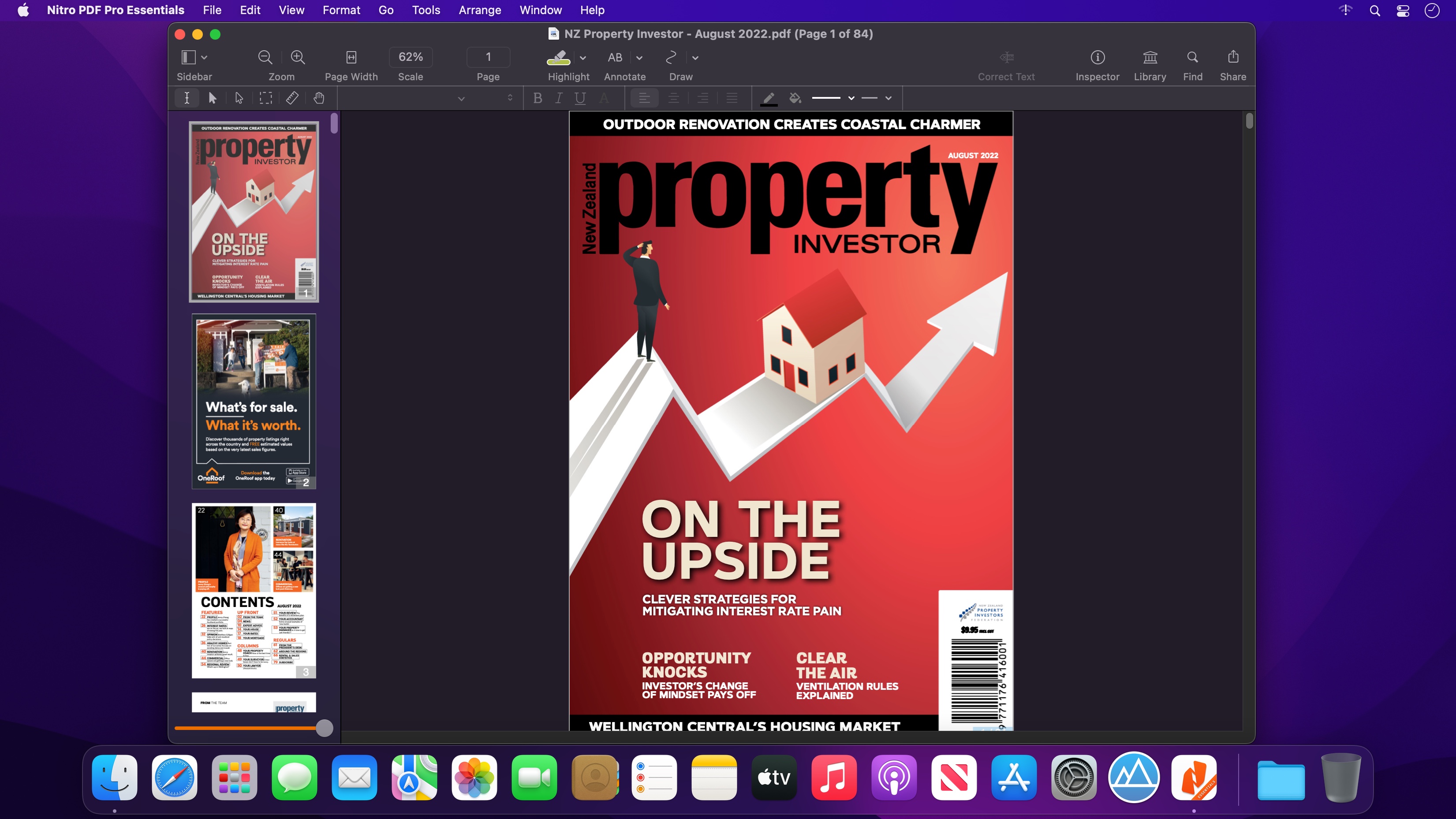Toggle Bold text formatting
The image size is (1456, 819).
pyautogui.click(x=538, y=98)
